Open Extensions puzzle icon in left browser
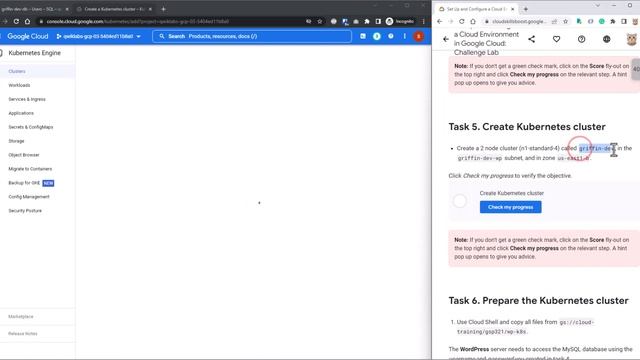This screenshot has width=640, height=360. click(x=367, y=21)
